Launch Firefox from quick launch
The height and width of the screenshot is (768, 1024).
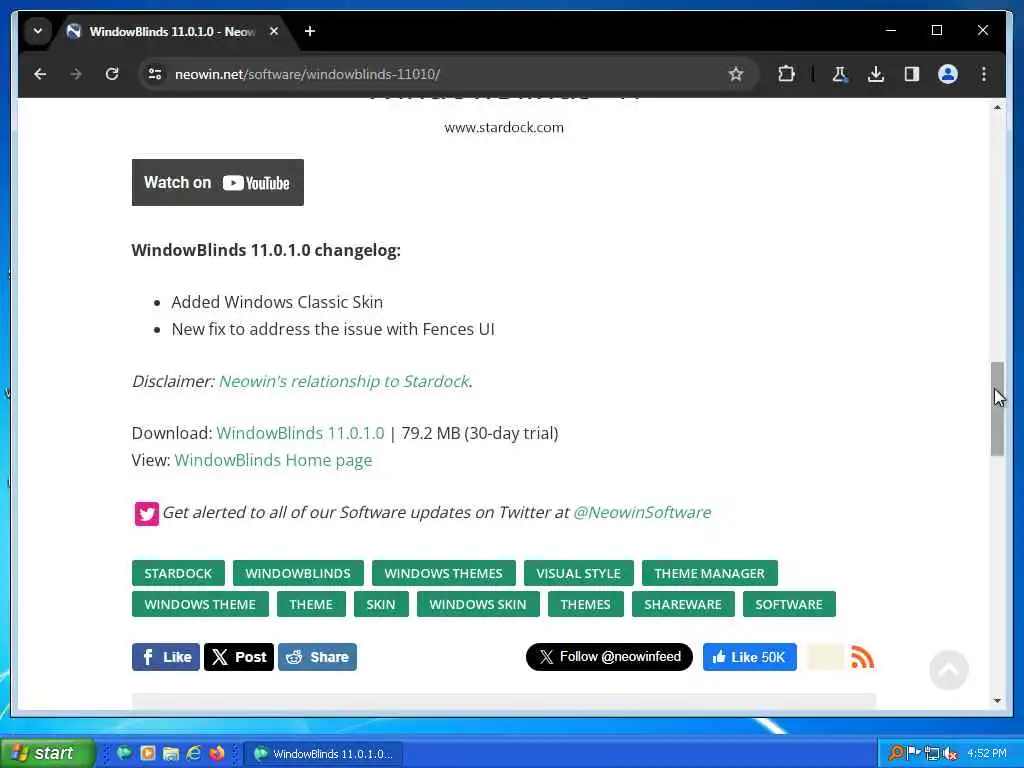tap(217, 753)
